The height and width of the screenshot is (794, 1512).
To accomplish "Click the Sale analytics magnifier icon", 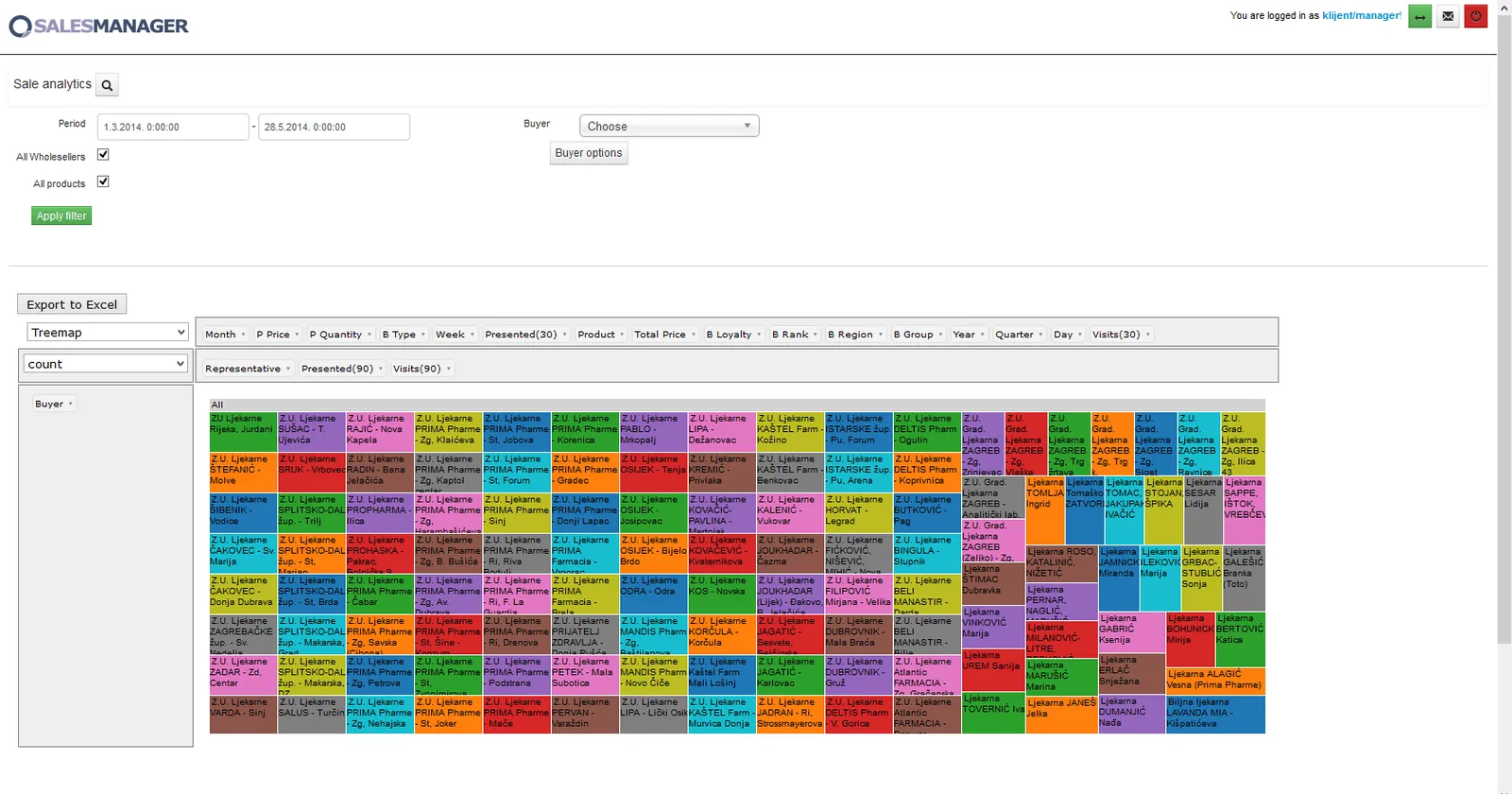I will pyautogui.click(x=107, y=85).
